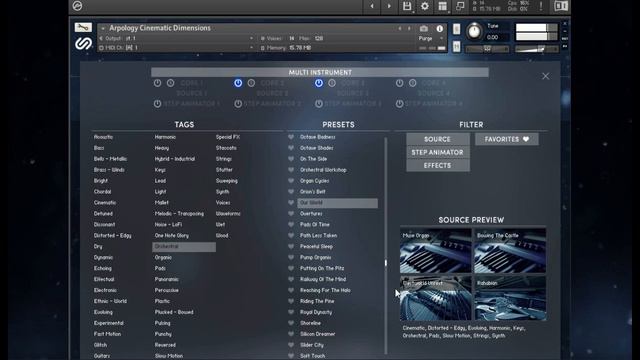Click the exclamation mark panic icon
640x360 pixels.
(541, 6)
